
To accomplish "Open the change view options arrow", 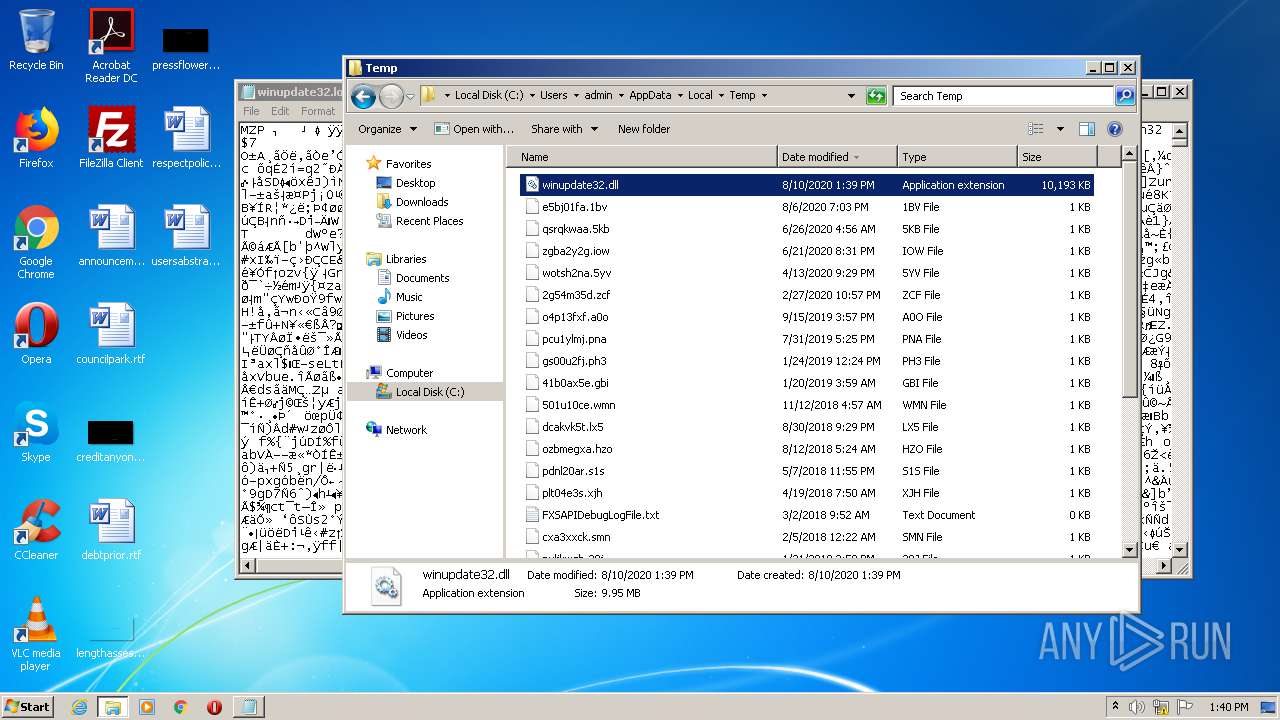I will point(1060,129).
